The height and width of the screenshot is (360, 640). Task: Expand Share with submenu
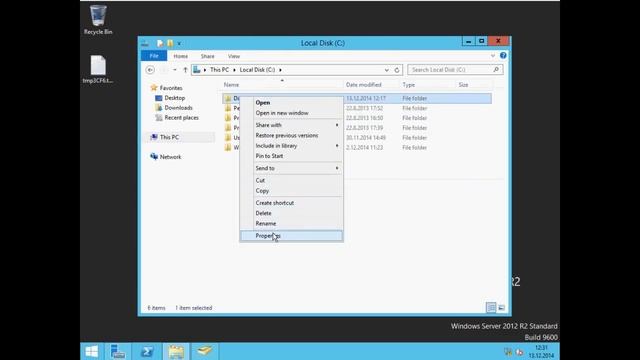coord(337,125)
